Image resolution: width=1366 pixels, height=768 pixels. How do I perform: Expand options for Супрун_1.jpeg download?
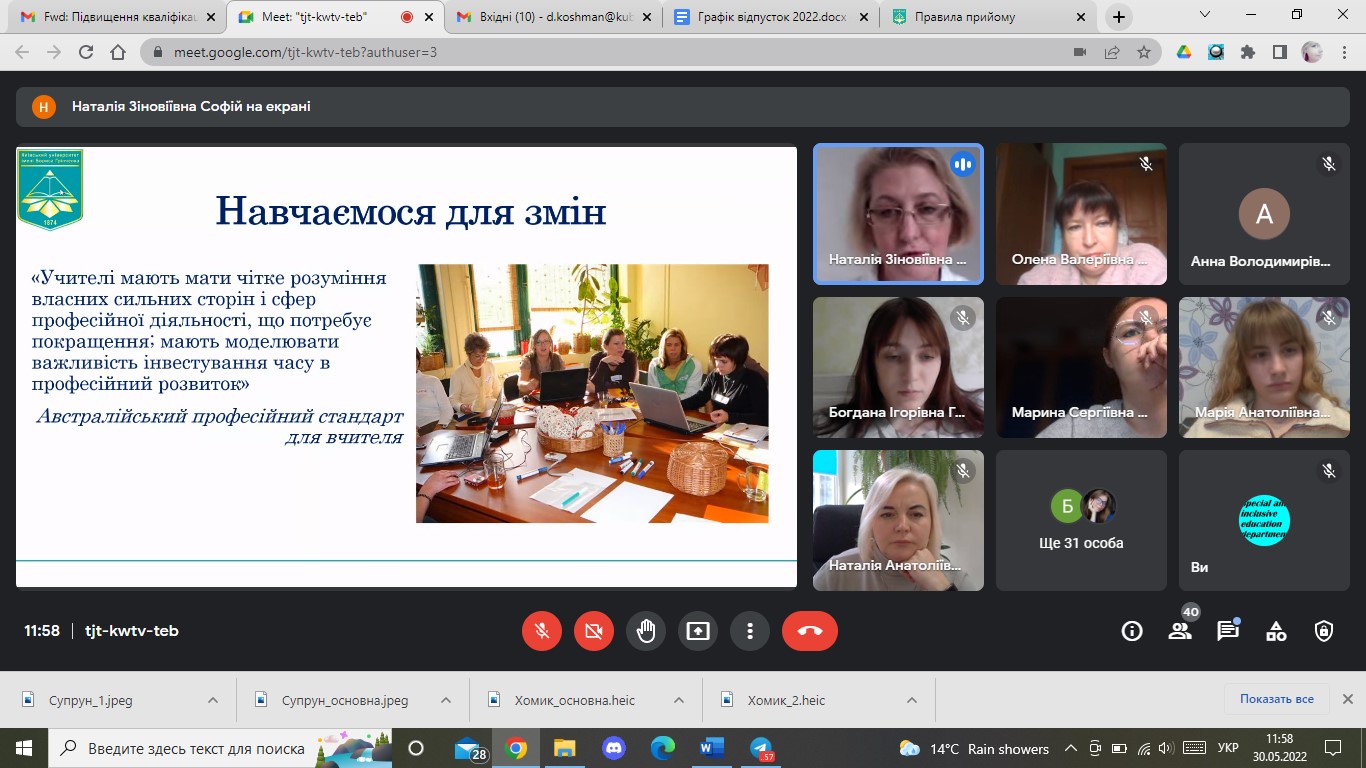pyautogui.click(x=213, y=700)
